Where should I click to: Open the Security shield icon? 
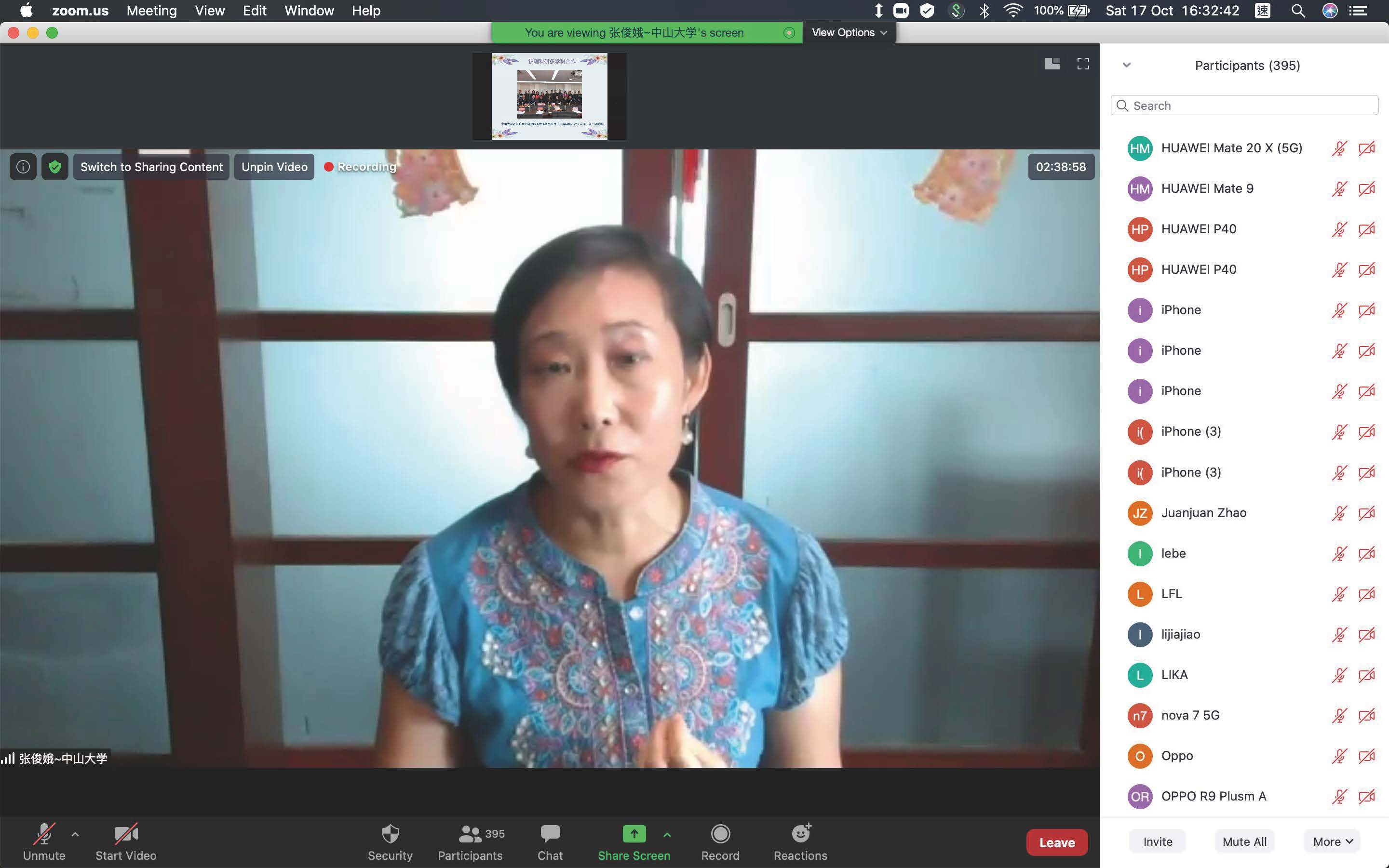point(390,834)
